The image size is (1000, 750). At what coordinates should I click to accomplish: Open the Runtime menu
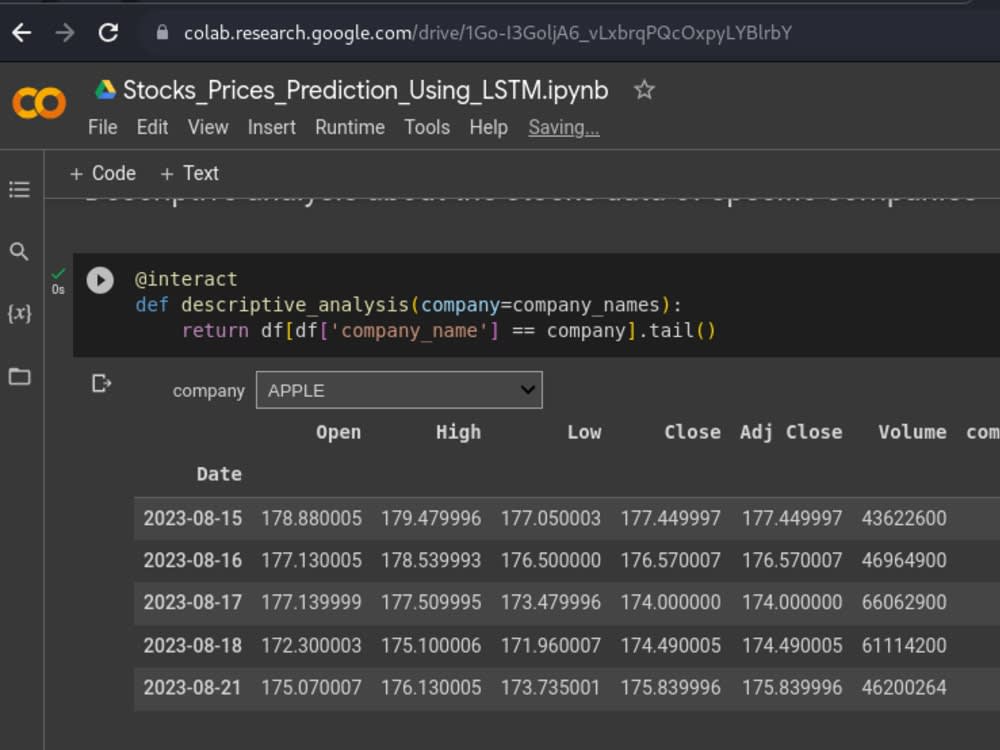349,127
